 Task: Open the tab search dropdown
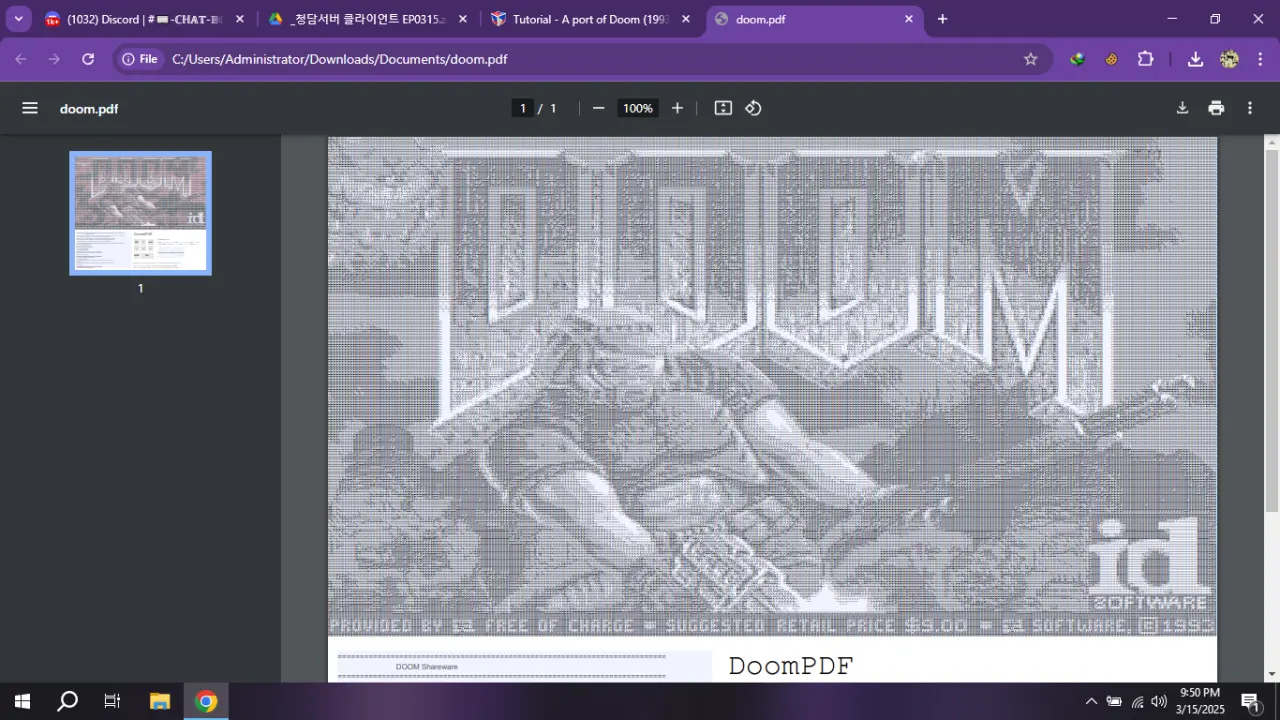18,19
